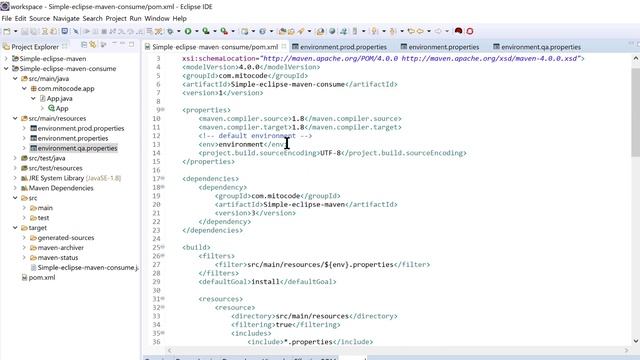Close the pom.xml editor tab
Screen dimensions: 640x360
284,47
